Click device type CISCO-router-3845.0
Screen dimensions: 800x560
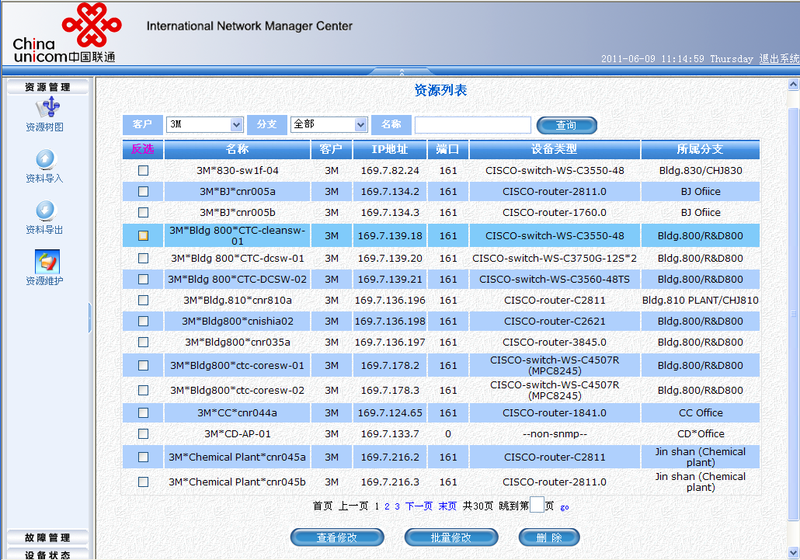pos(555,342)
